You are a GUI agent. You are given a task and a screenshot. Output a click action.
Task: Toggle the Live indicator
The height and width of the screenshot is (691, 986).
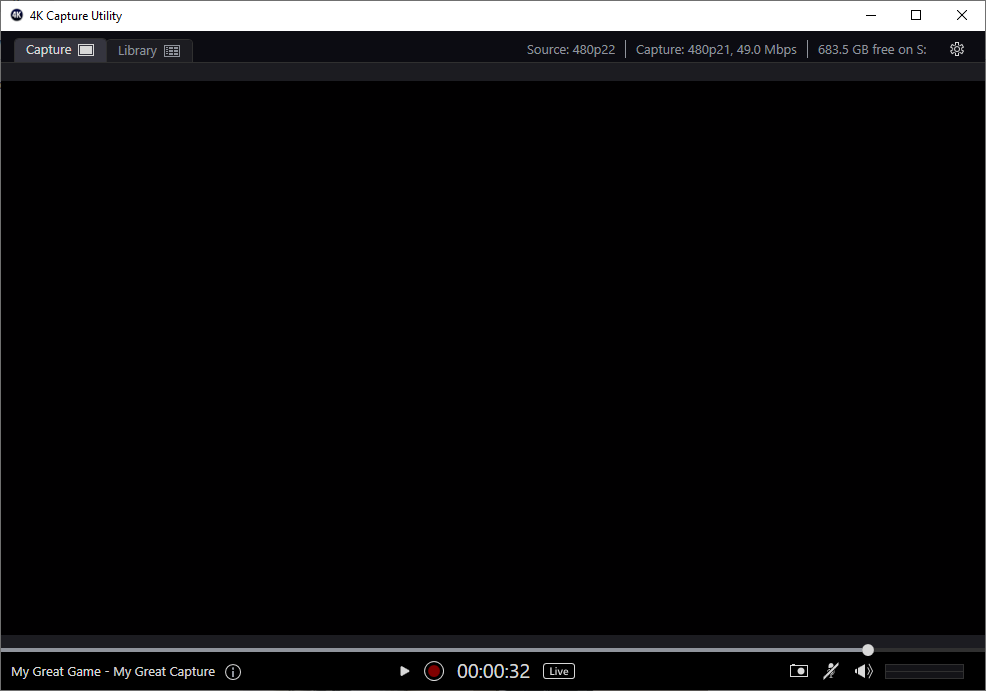tap(558, 671)
